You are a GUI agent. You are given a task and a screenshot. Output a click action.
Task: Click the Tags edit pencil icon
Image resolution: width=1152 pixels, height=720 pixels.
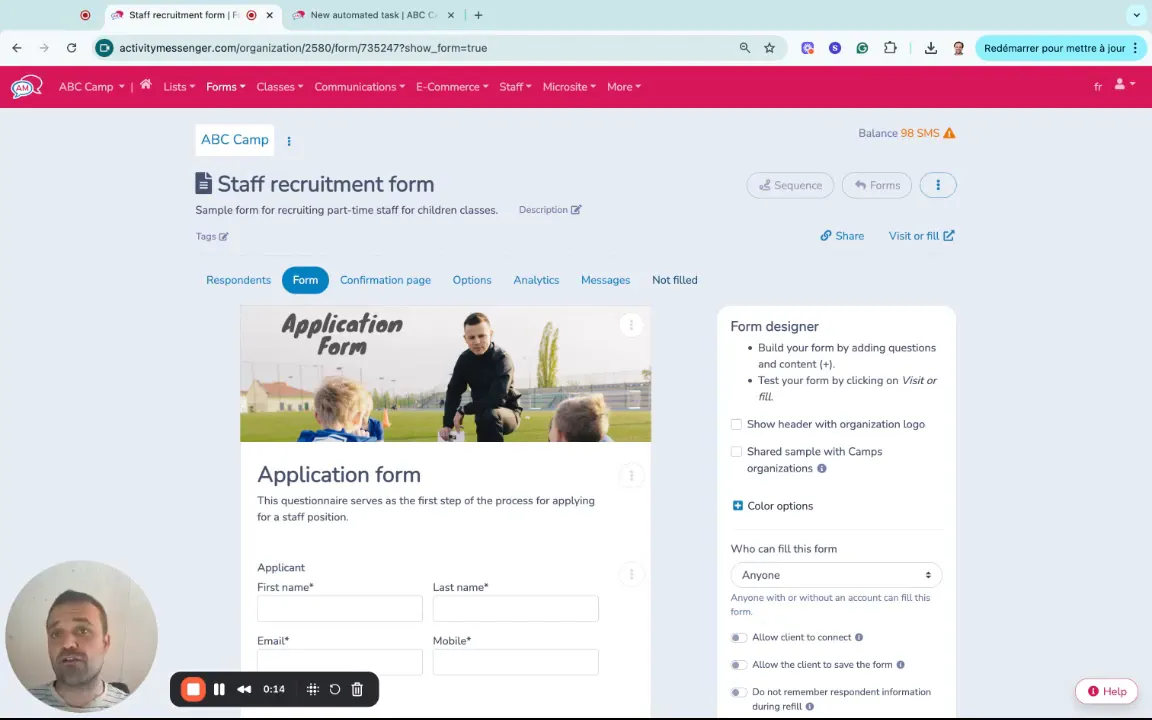click(223, 237)
